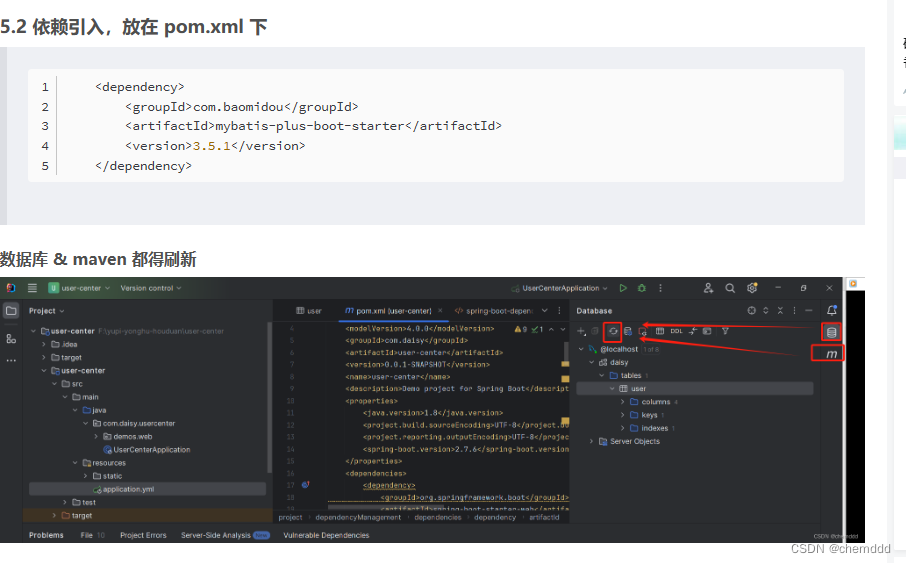Open the IDE main menu hamburger icon
This screenshot has width=906, height=563.
click(32, 288)
